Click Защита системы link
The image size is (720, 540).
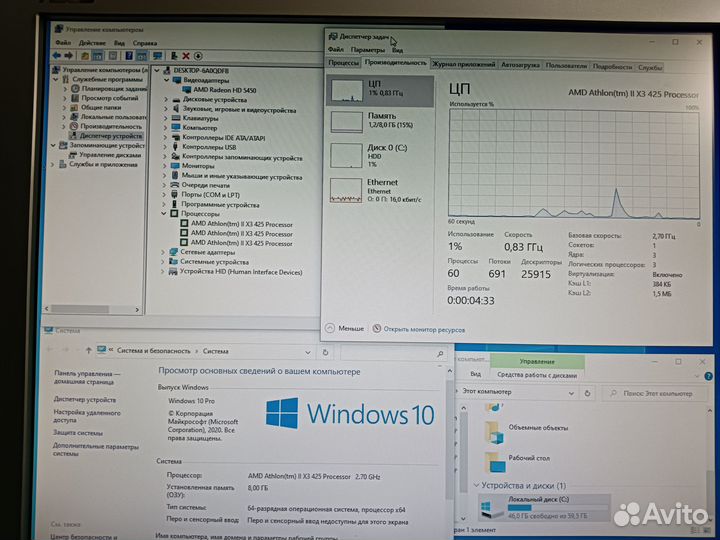78,433
